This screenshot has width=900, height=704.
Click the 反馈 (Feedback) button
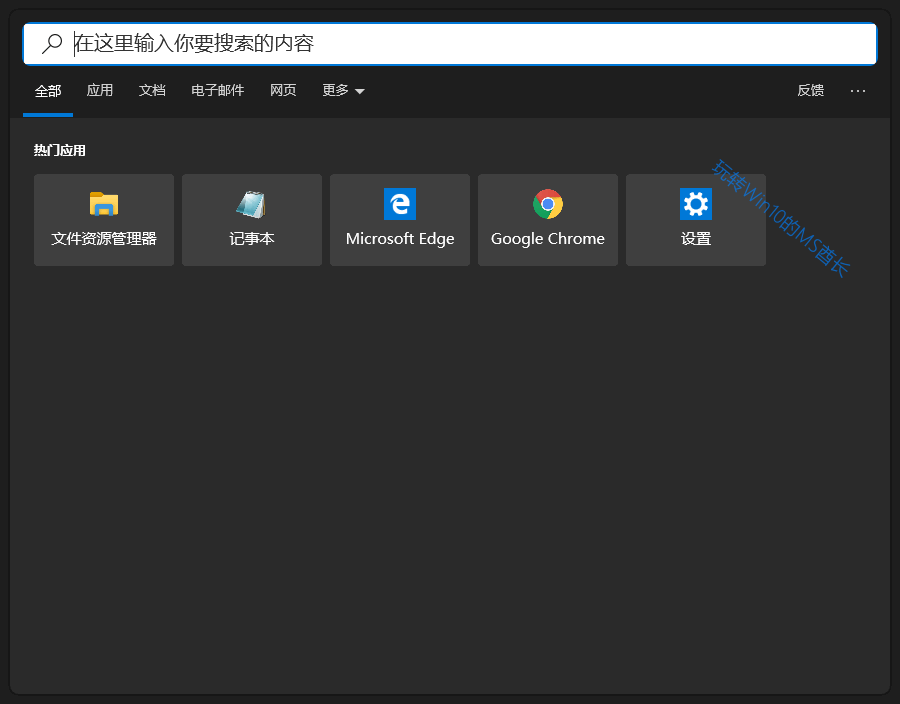tap(810, 90)
